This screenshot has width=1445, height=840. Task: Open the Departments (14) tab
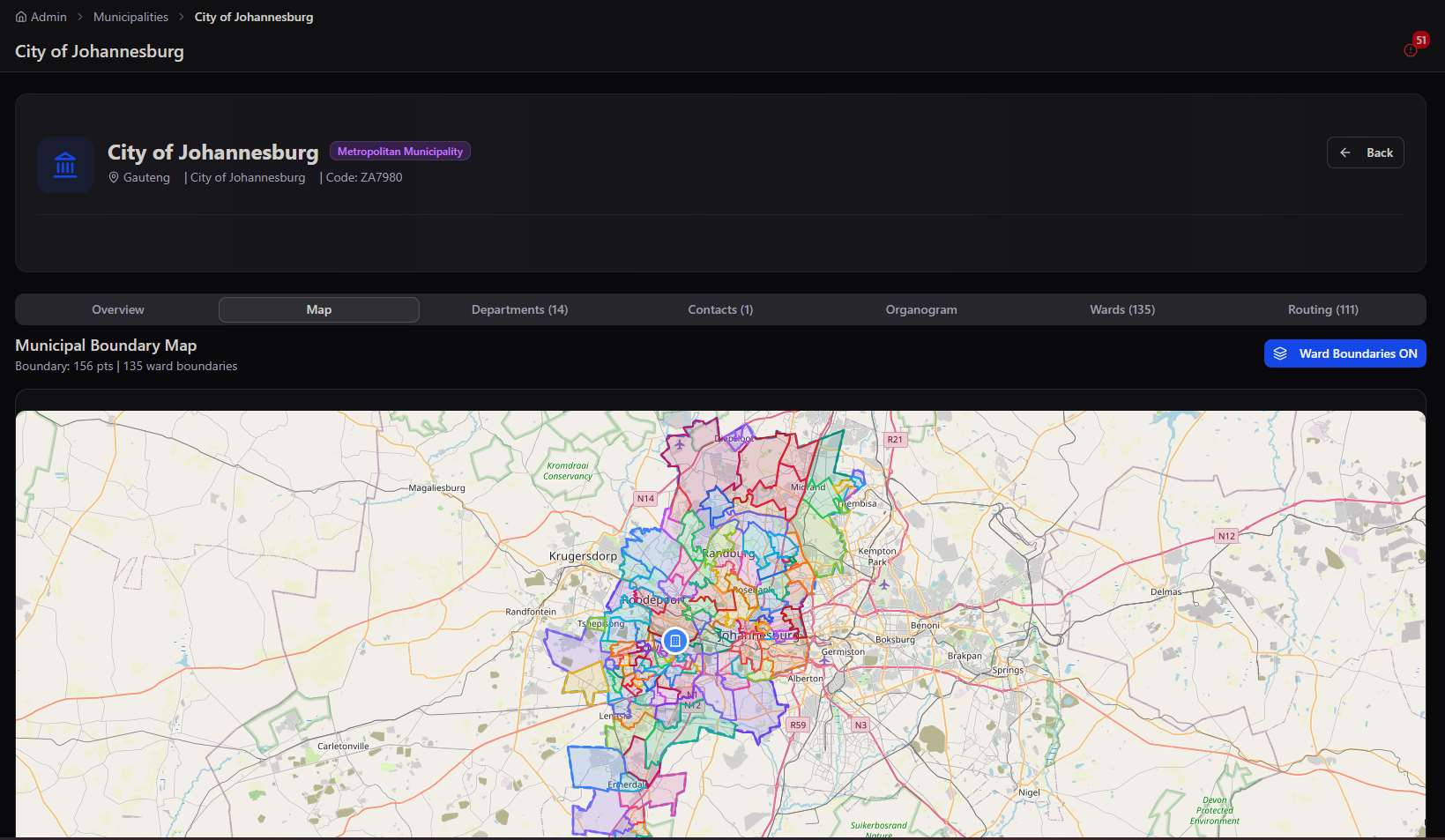[519, 309]
